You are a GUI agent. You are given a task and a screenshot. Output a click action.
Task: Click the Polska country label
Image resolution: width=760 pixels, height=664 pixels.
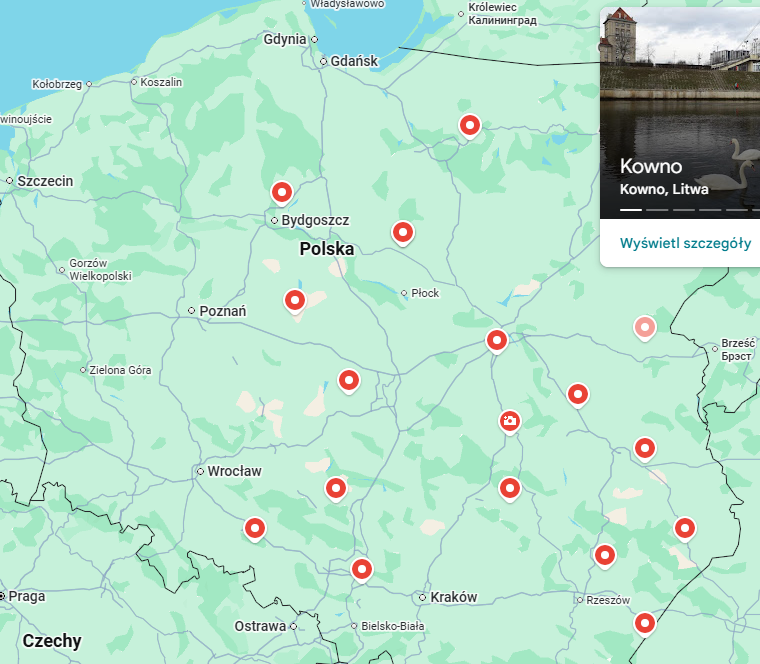point(327,249)
